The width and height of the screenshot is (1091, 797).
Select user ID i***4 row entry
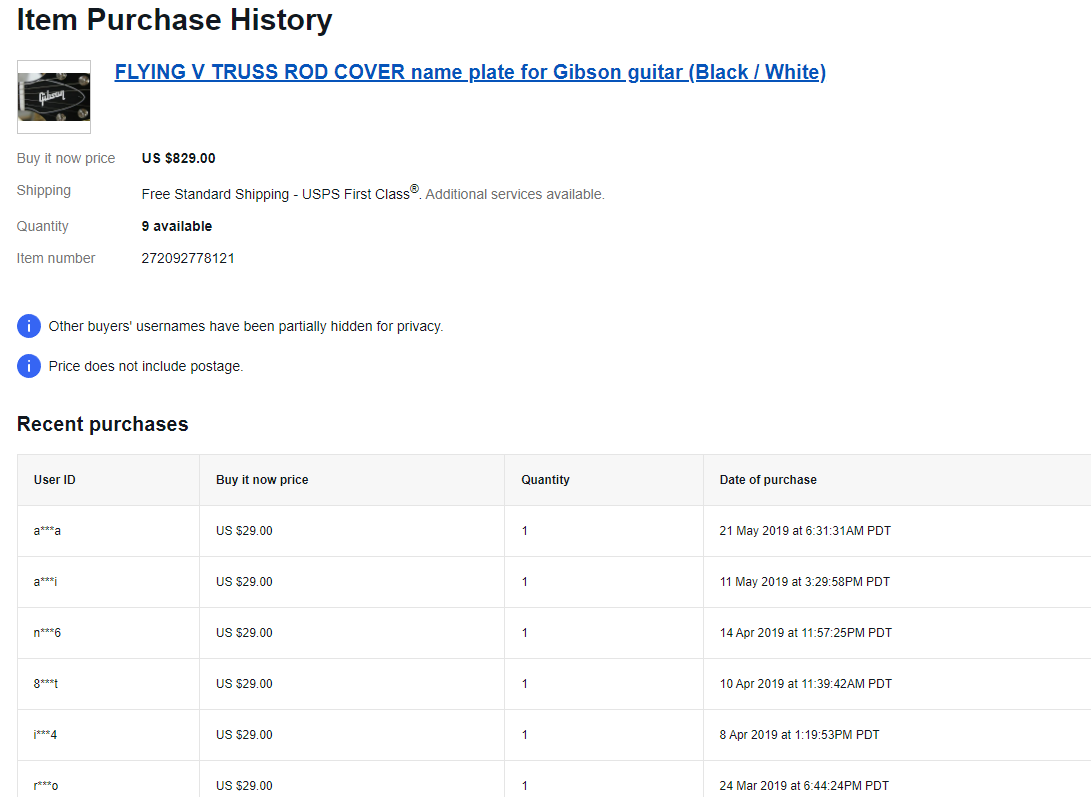(x=46, y=735)
